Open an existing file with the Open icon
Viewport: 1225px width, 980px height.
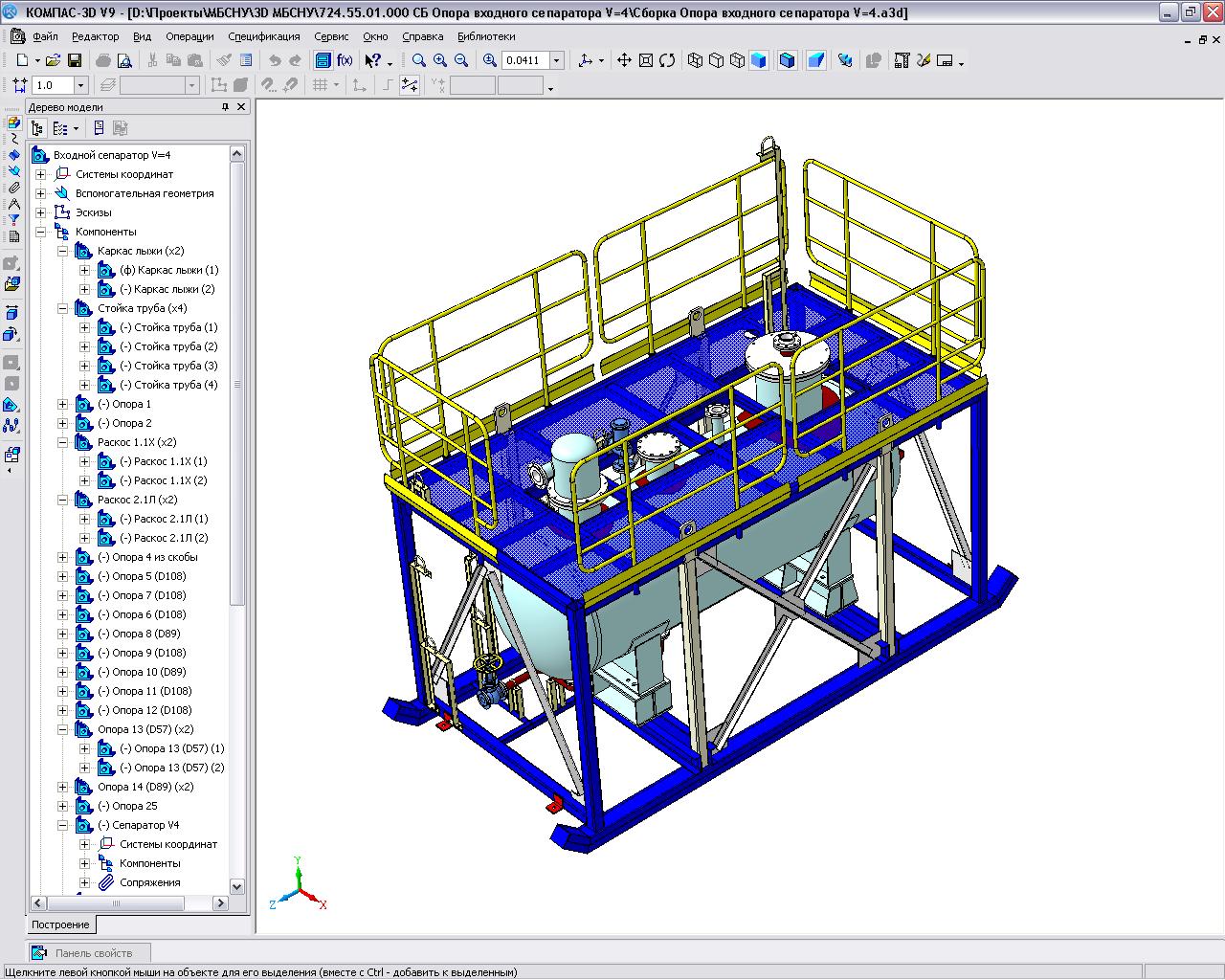pos(53,60)
